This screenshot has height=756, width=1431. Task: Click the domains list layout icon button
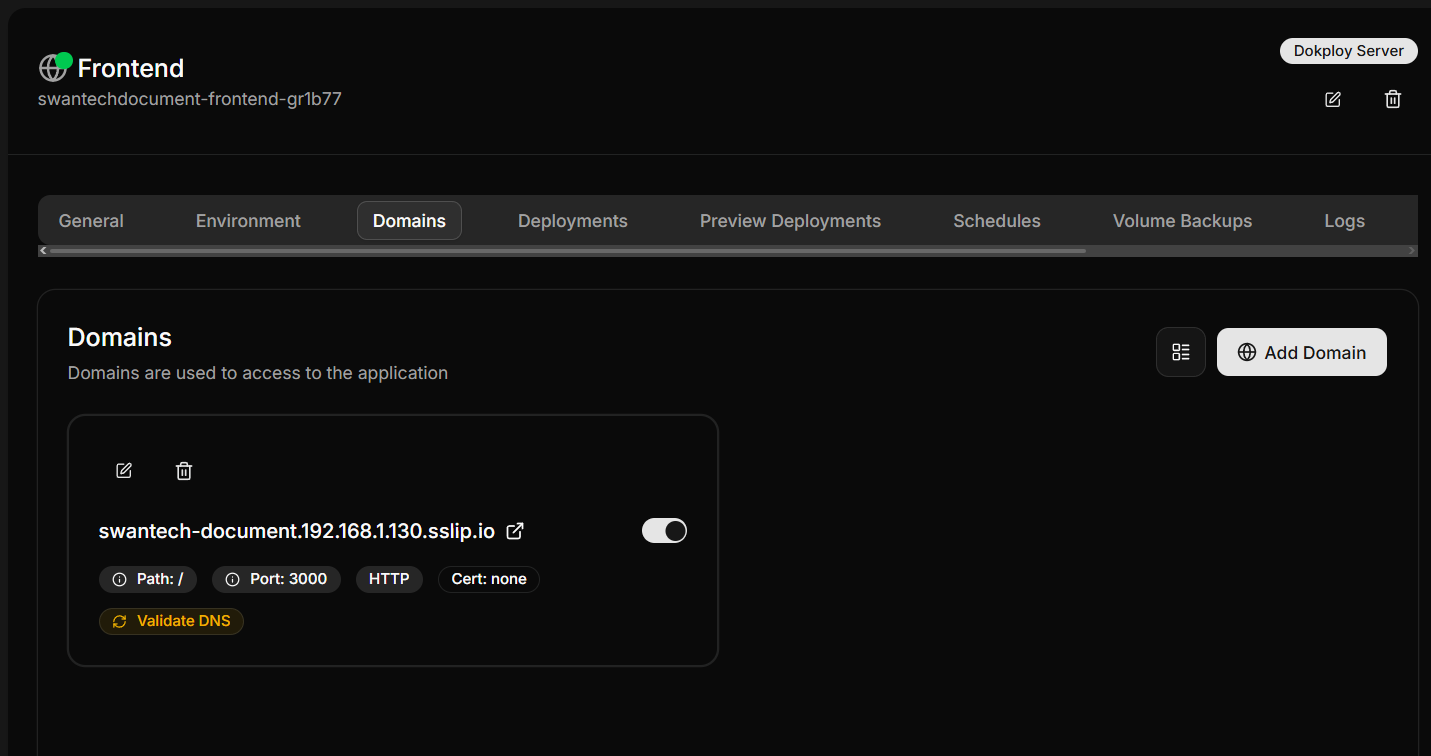pos(1181,352)
